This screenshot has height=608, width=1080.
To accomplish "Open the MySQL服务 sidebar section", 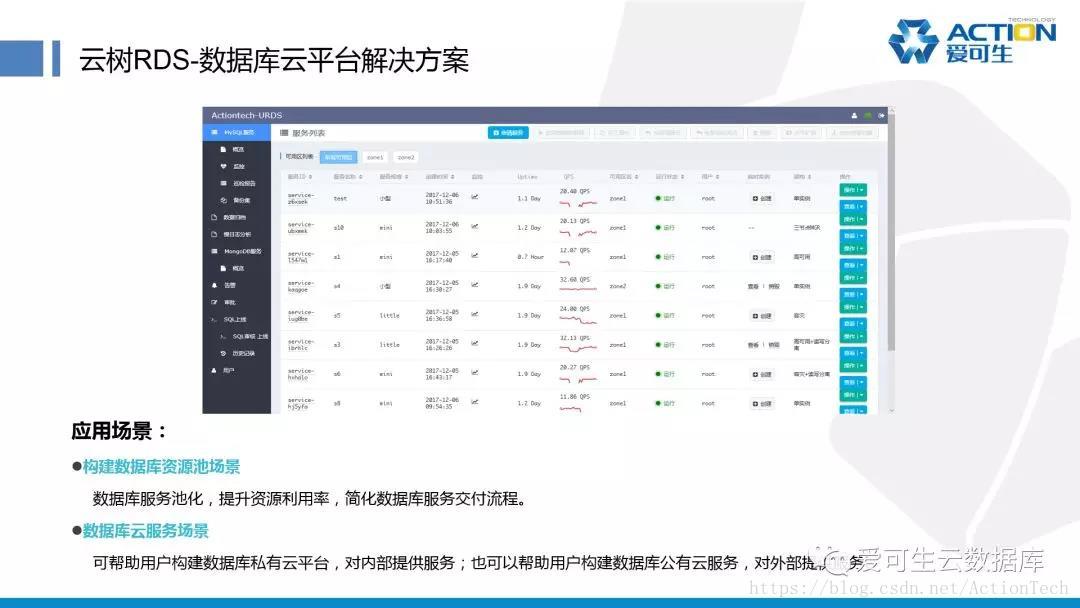I will click(x=236, y=132).
